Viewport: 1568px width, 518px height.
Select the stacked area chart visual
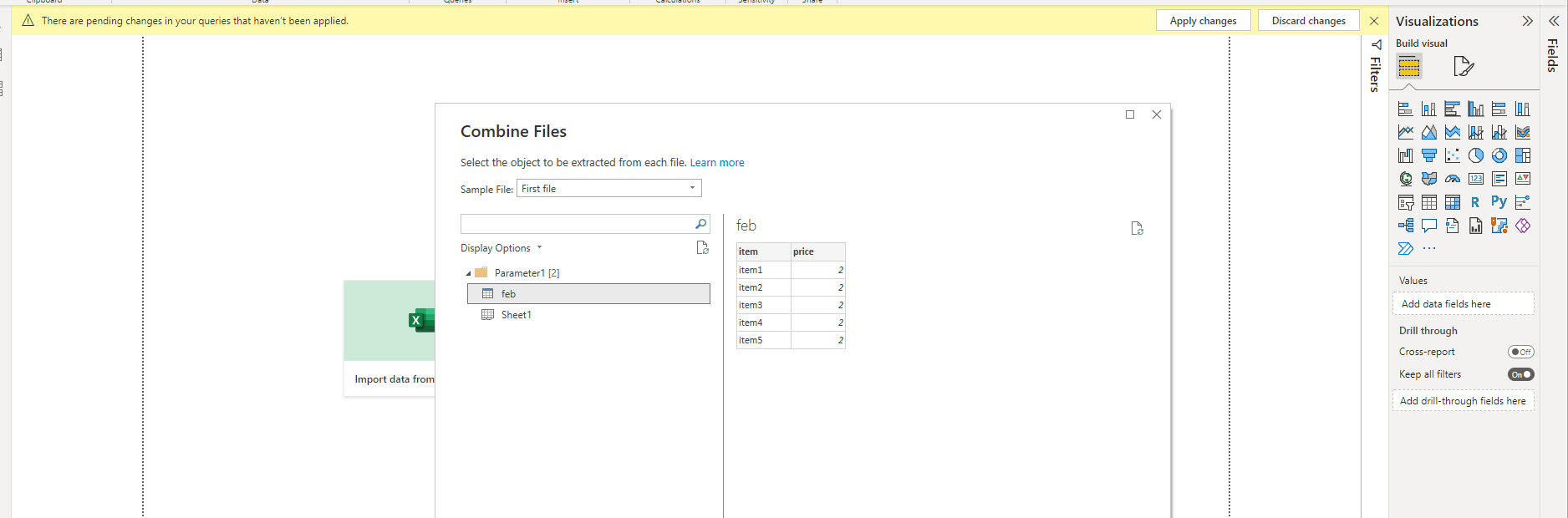[1453, 132]
